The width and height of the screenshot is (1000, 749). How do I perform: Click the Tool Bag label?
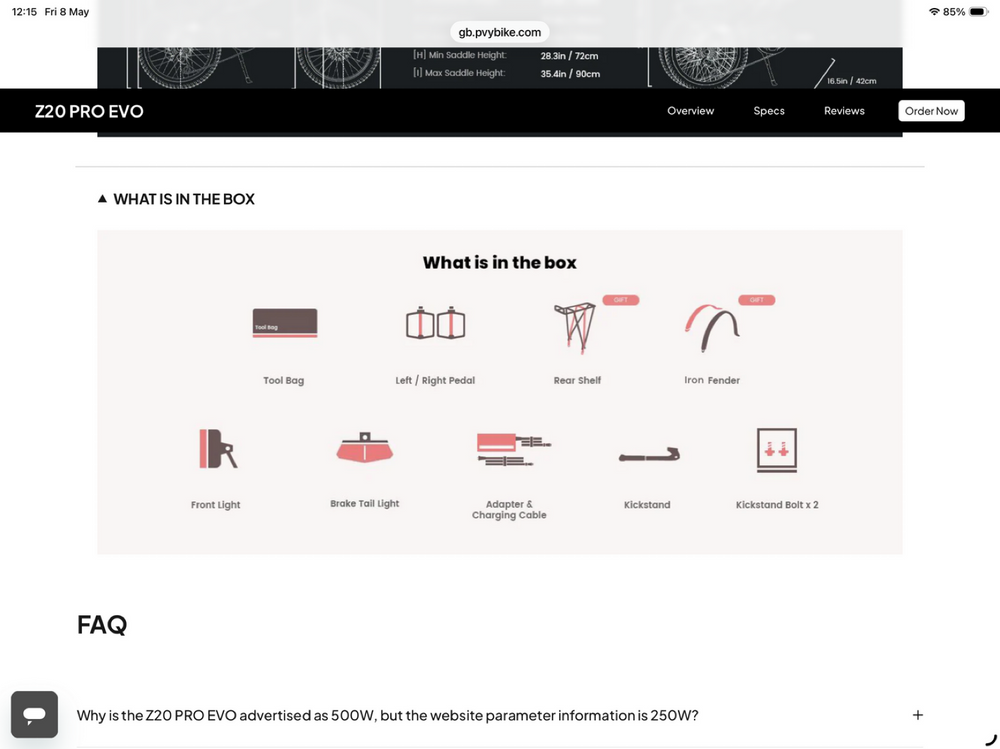(x=284, y=380)
